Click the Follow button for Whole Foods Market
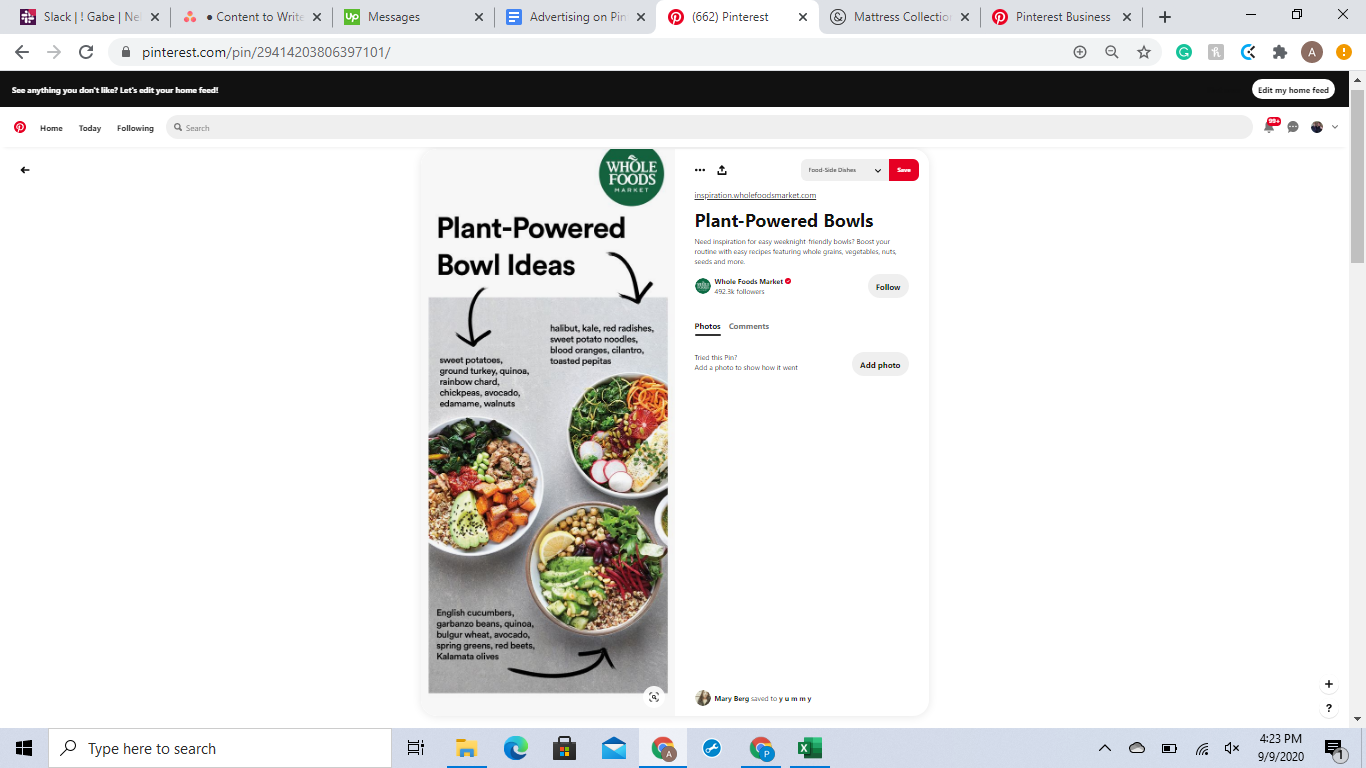The width and height of the screenshot is (1366, 768). (888, 287)
